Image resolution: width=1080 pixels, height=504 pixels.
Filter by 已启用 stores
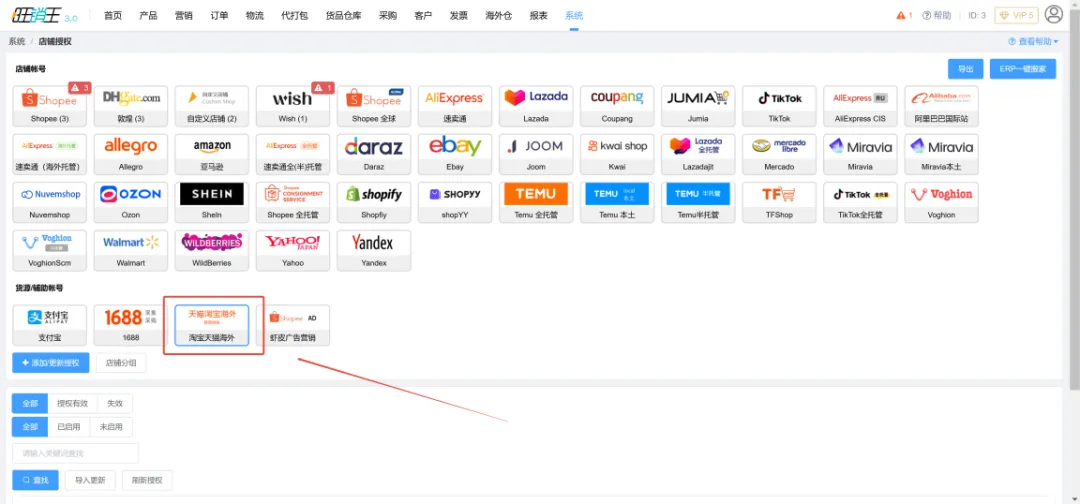pyautogui.click(x=69, y=427)
